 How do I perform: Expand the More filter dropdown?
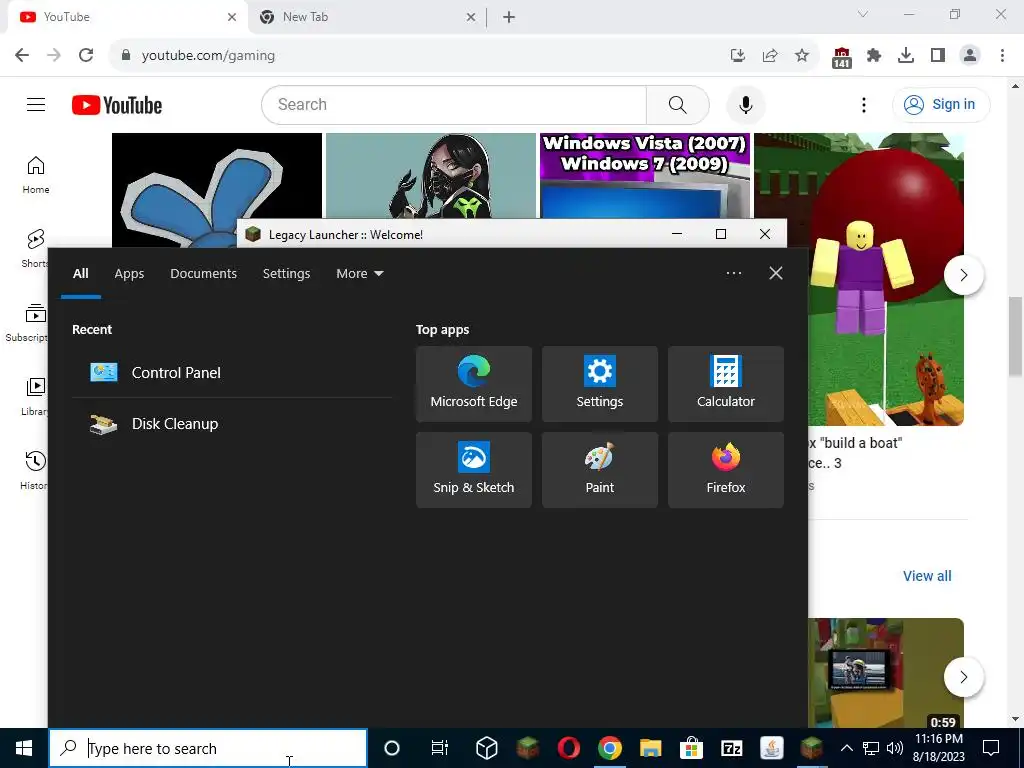359,274
